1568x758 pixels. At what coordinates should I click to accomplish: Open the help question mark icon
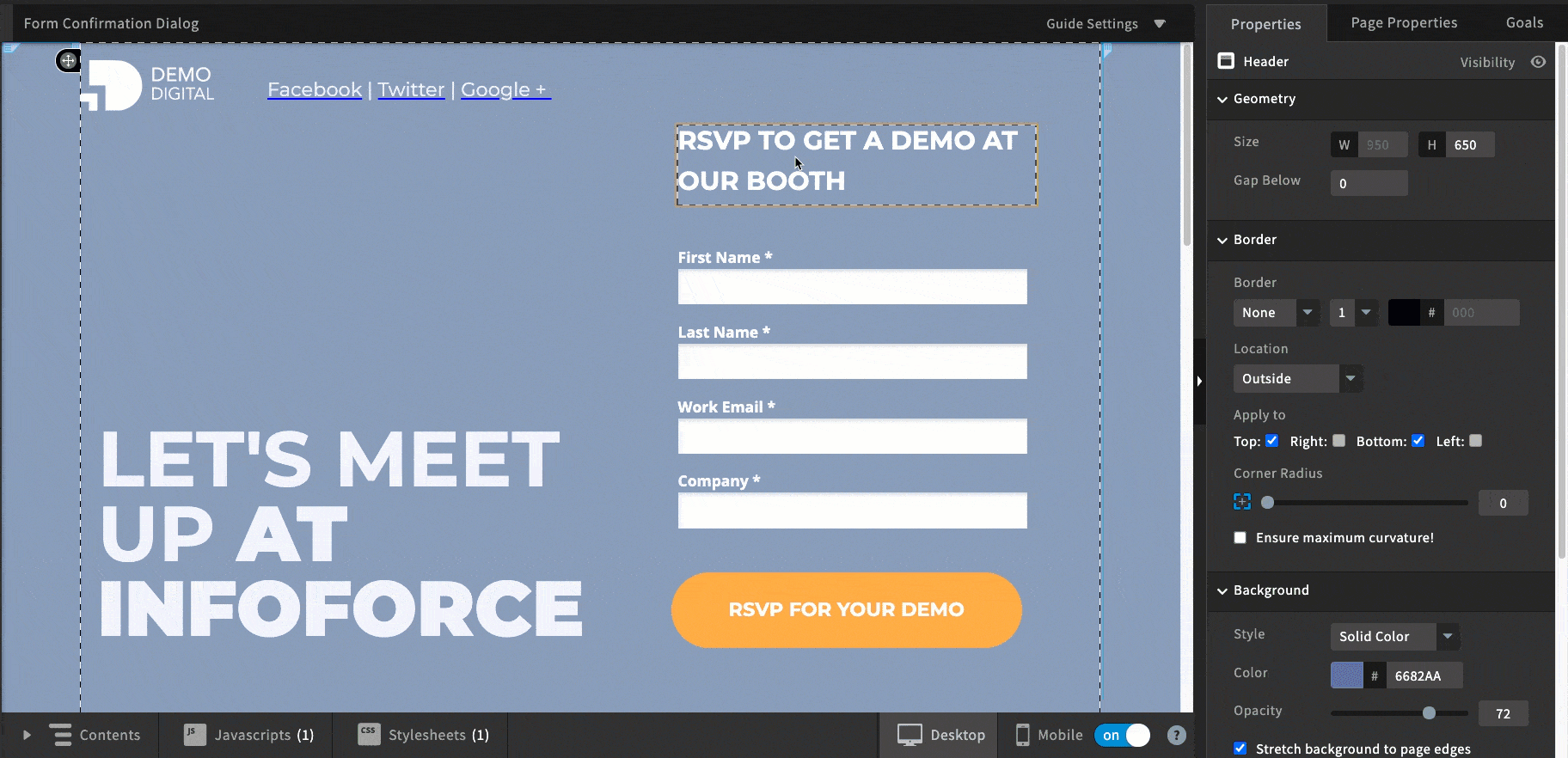point(1177,736)
